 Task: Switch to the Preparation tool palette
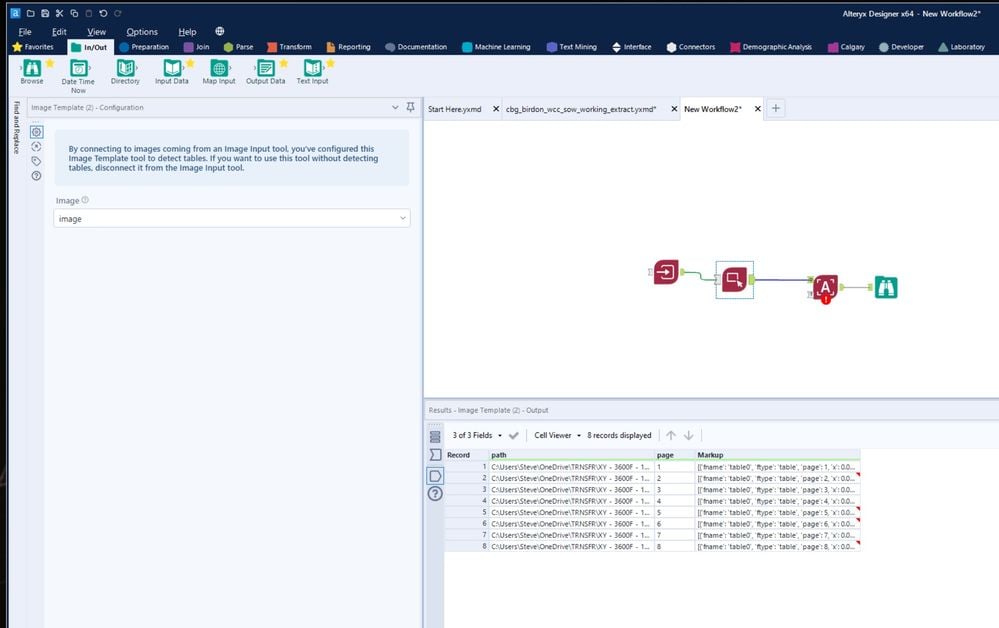pyautogui.click(x=144, y=46)
